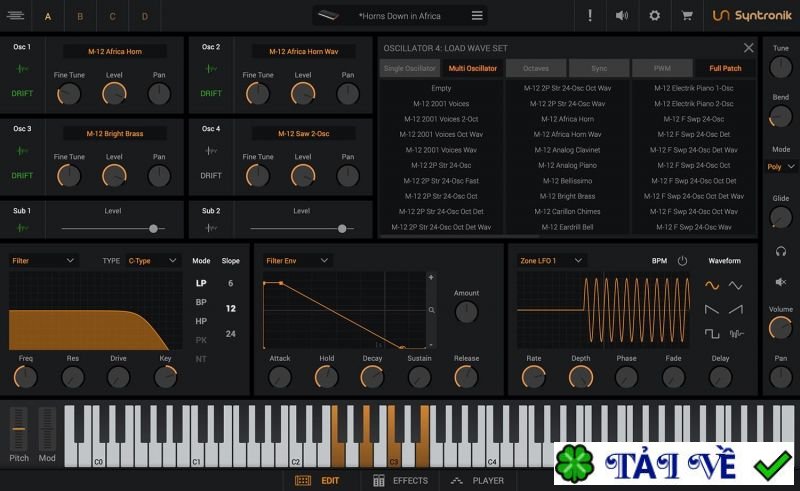
Task: Open the hamburger menu at top left
Action: [15, 15]
